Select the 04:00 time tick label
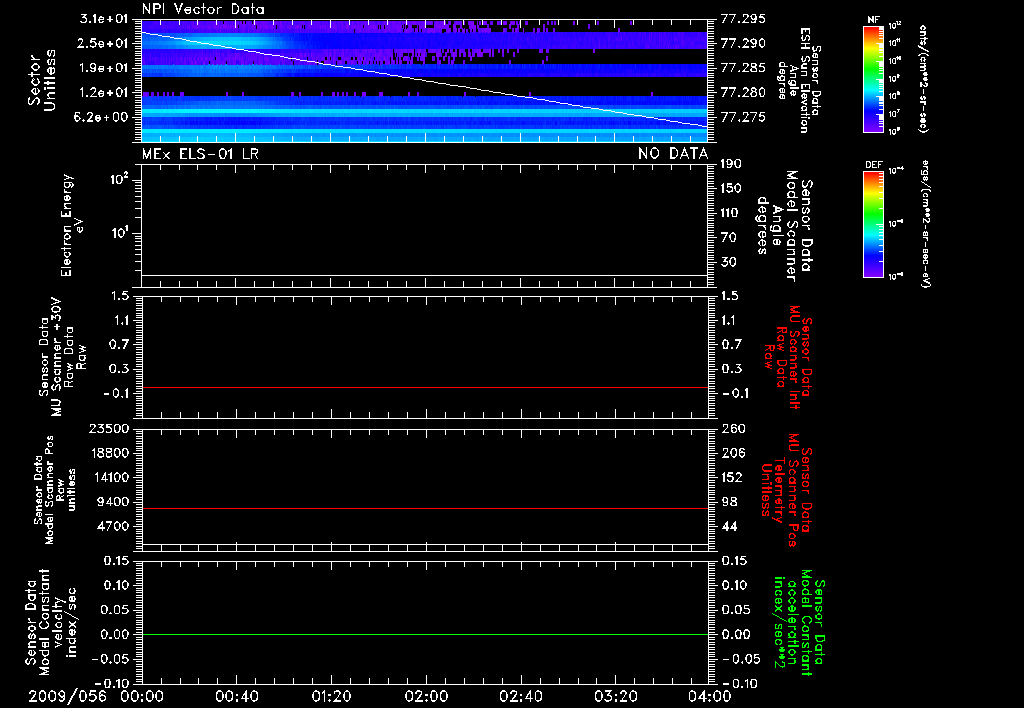This screenshot has width=1024, height=708. (710, 696)
